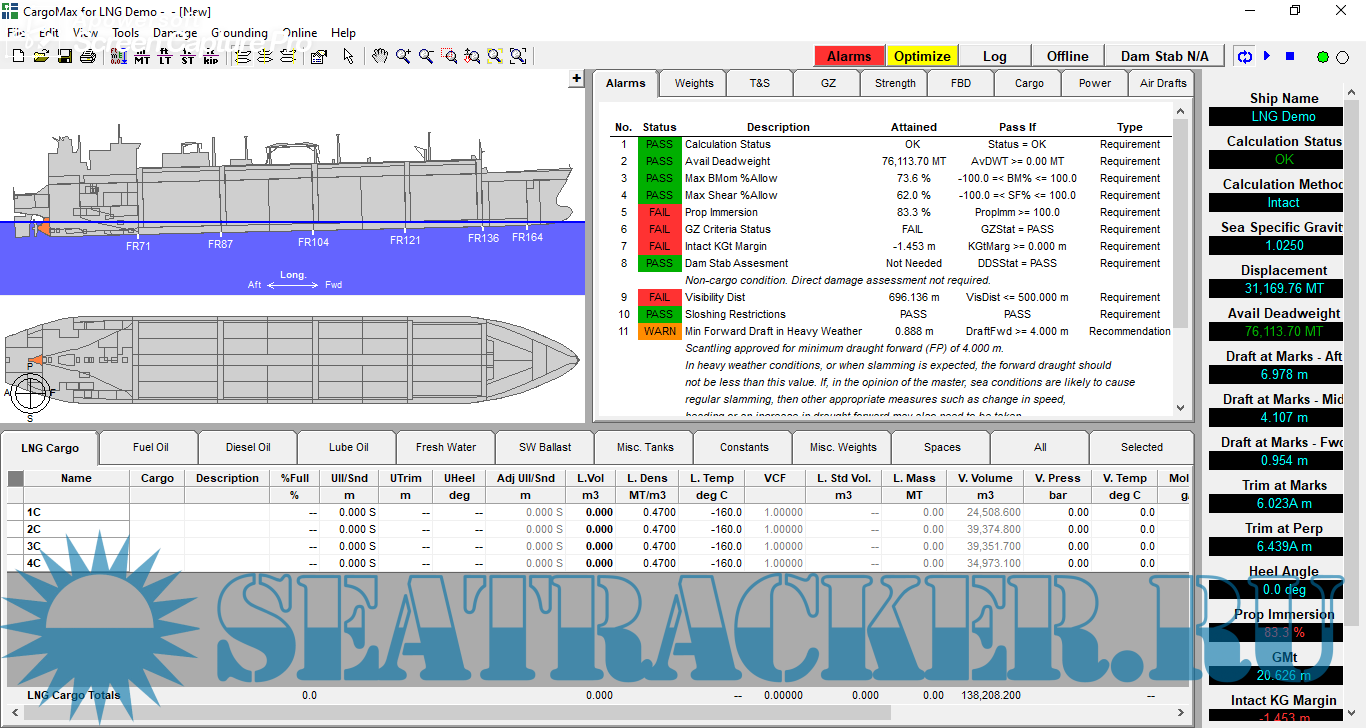Toggle the auto-recalculate loop button
Viewport: 1366px width, 728px height.
[x=1245, y=57]
